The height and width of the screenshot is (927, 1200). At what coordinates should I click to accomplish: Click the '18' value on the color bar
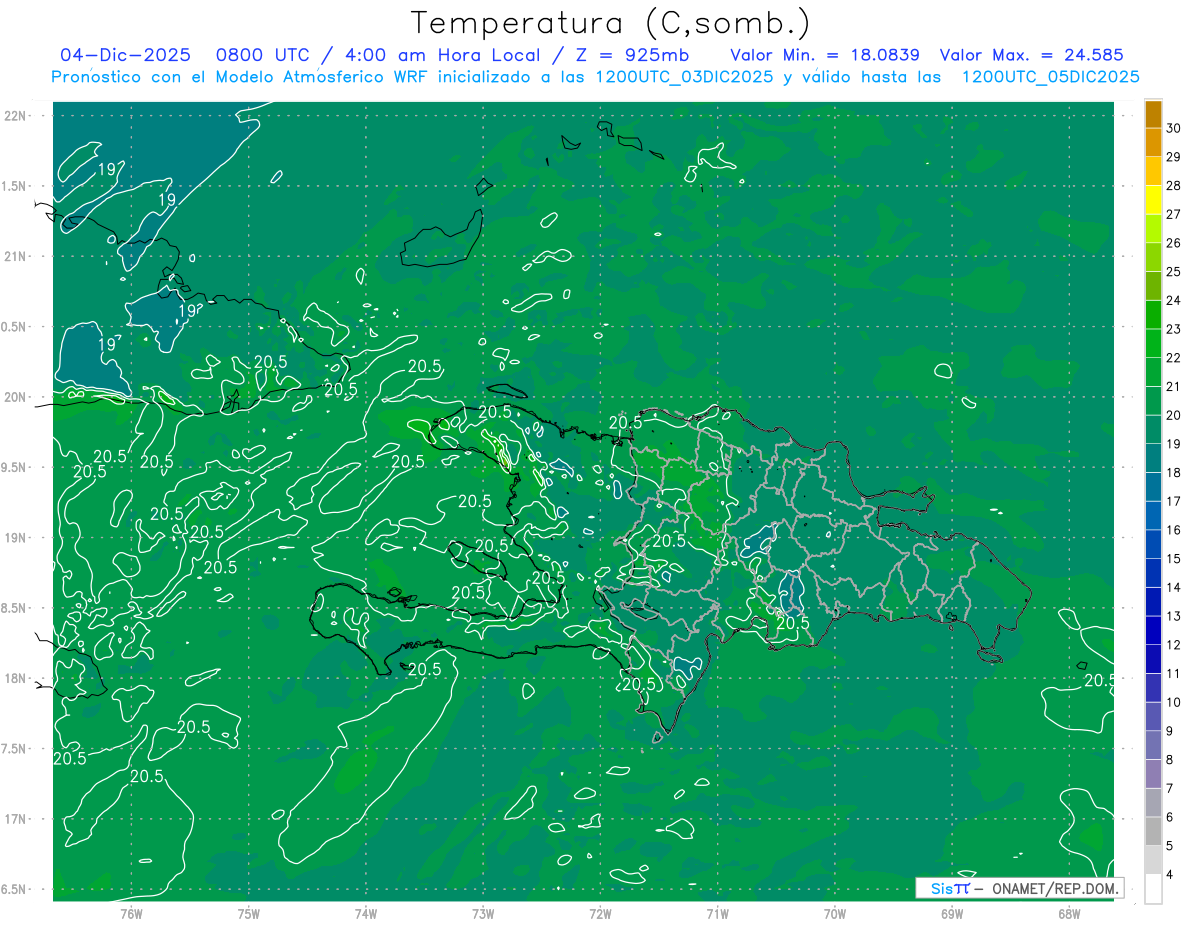point(1174,473)
